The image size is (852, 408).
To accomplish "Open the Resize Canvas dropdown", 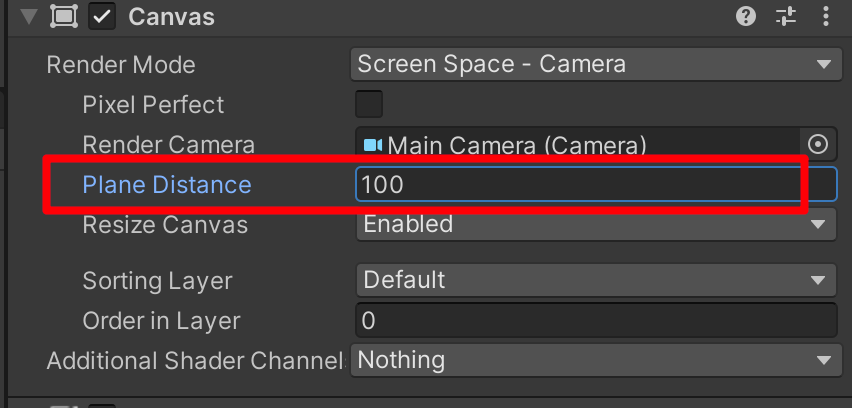I will pos(596,224).
